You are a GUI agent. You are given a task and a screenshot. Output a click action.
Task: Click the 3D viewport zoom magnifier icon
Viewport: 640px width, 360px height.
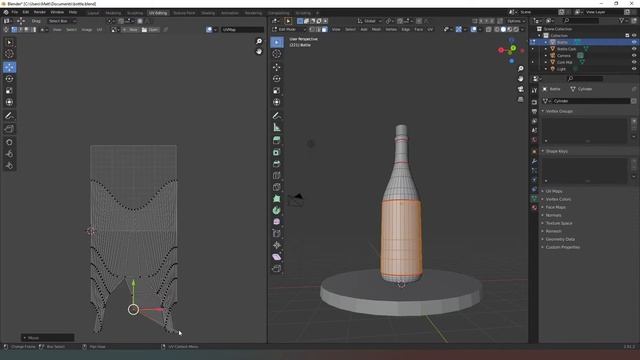pos(520,69)
